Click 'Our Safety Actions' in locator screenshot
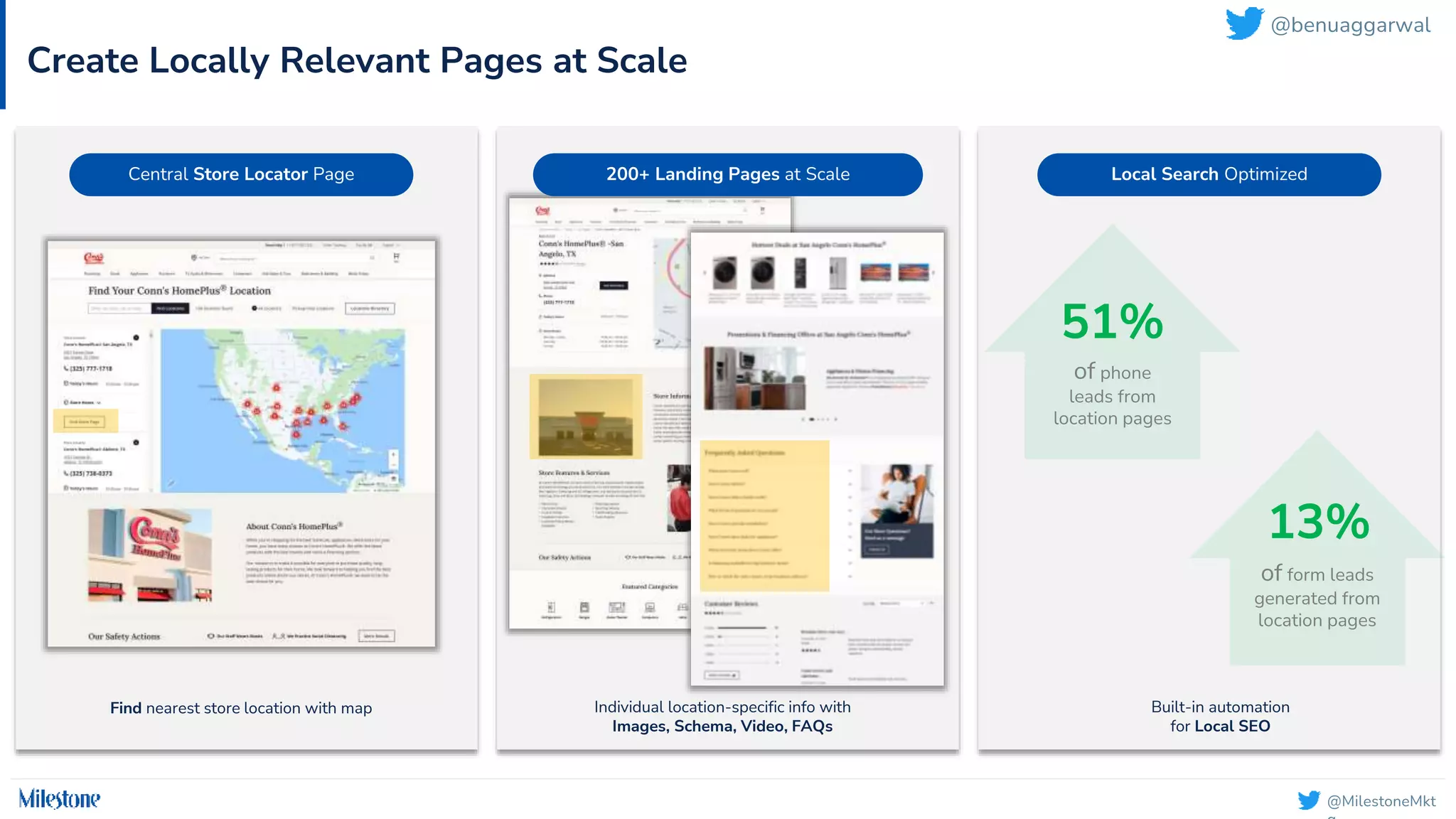The height and width of the screenshot is (819, 1456). [x=124, y=636]
